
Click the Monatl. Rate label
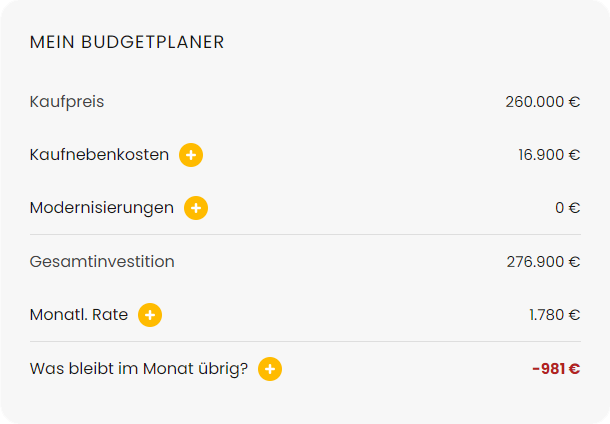[x=79, y=315]
